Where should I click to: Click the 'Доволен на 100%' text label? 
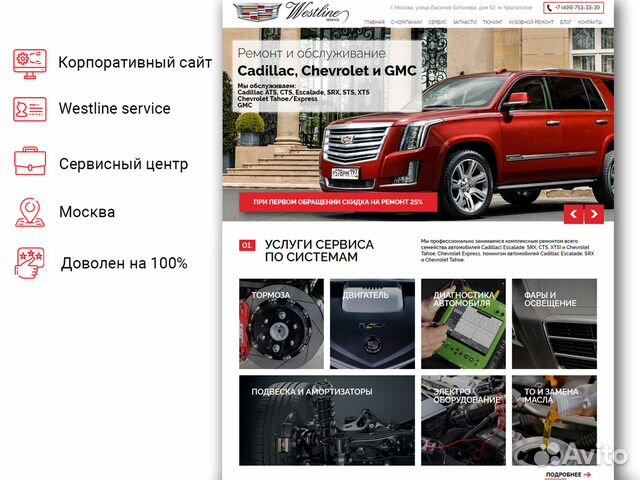pos(124,263)
